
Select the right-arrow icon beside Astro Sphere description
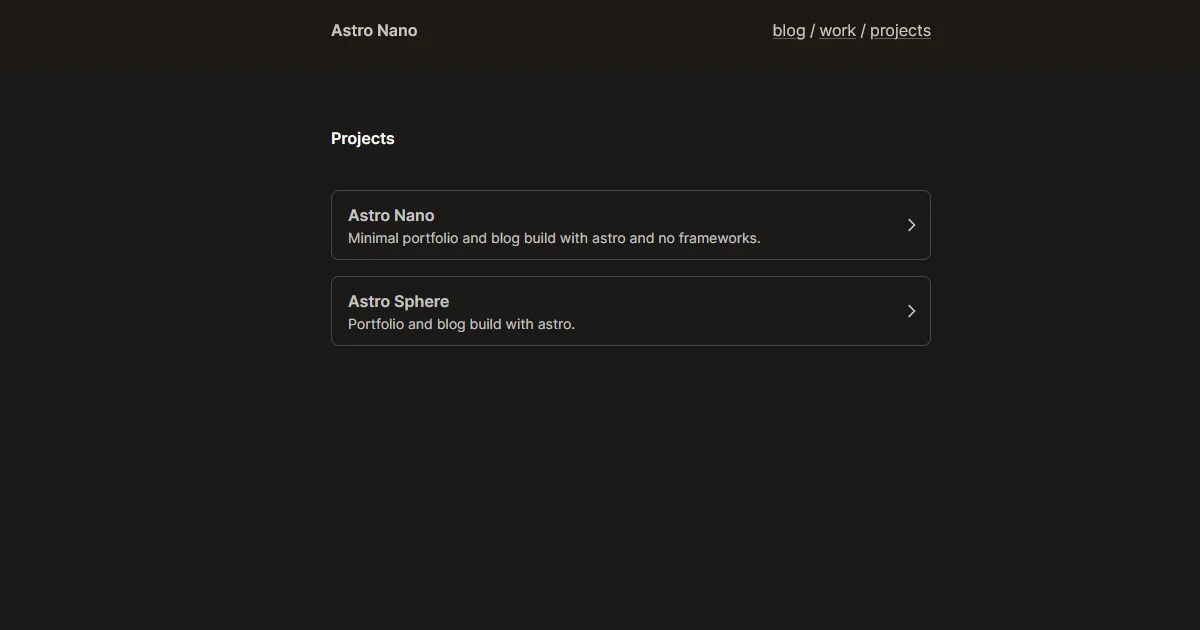911,311
